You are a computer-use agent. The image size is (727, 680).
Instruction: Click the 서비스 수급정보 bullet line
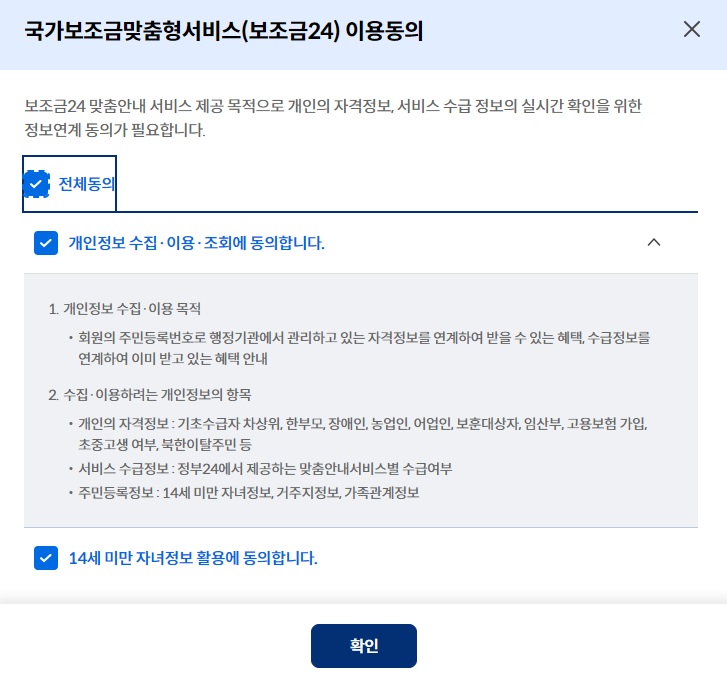click(265, 469)
